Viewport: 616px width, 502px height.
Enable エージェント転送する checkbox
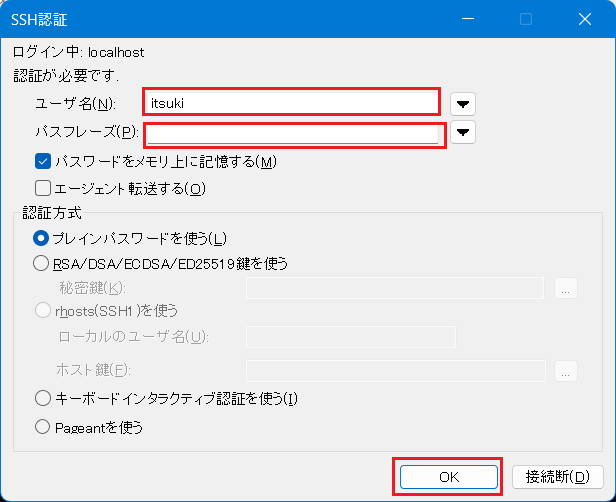tap(42, 187)
